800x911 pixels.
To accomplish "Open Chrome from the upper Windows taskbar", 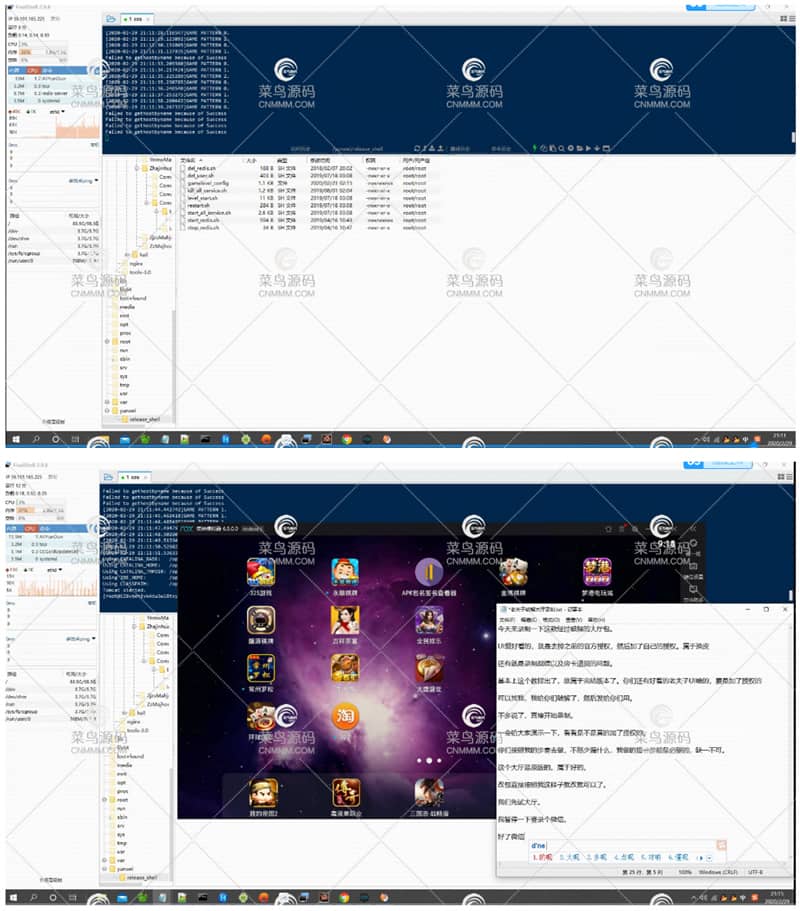I will (347, 440).
